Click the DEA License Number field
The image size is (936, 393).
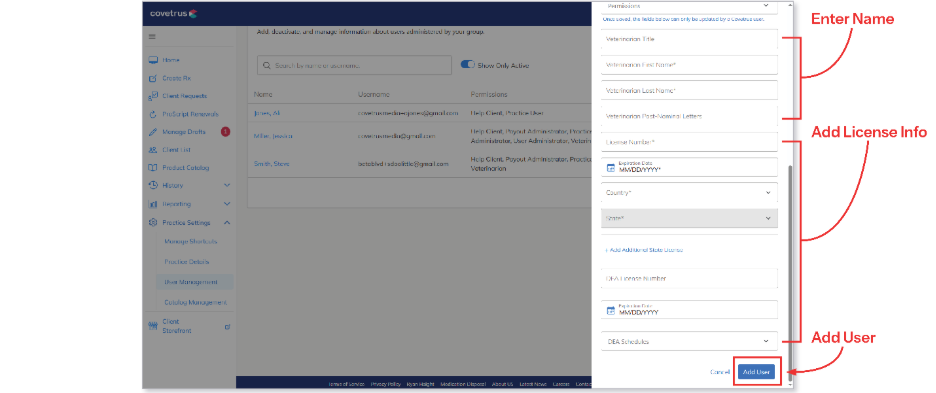point(689,278)
